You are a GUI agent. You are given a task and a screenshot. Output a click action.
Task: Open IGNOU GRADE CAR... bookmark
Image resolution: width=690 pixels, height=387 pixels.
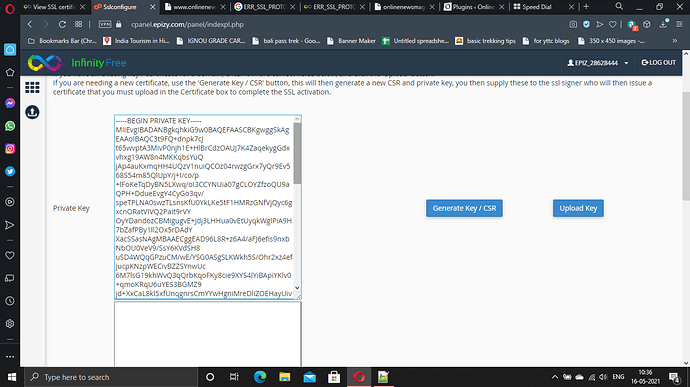pyautogui.click(x=211, y=41)
